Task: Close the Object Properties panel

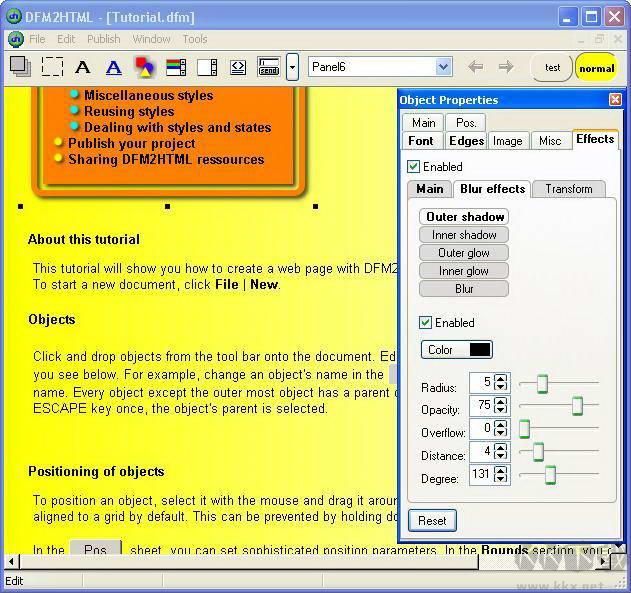Action: 615,99
